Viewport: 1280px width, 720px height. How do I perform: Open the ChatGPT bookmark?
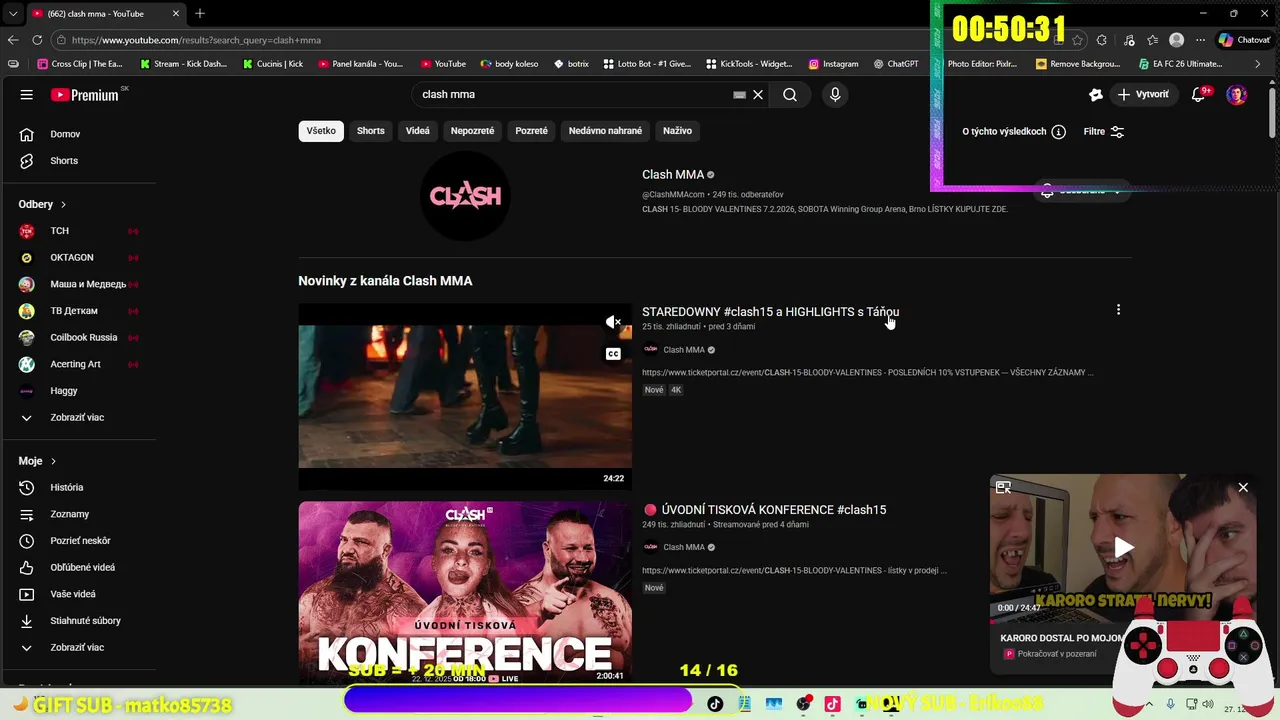896,64
